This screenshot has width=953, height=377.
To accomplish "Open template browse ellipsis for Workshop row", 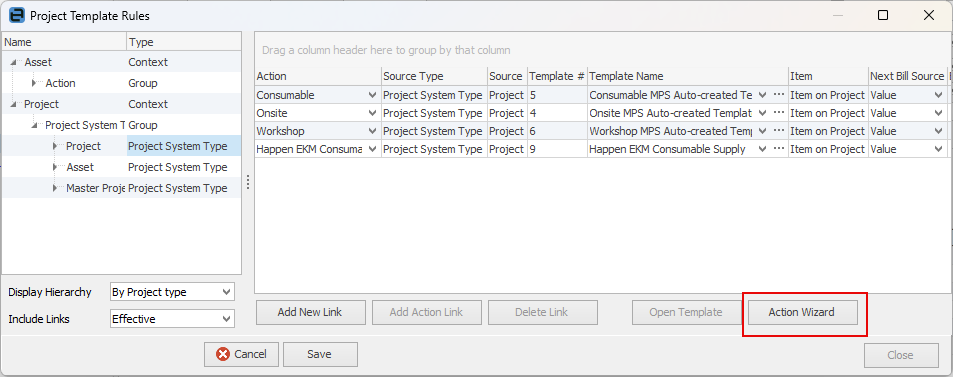I will coord(779,131).
